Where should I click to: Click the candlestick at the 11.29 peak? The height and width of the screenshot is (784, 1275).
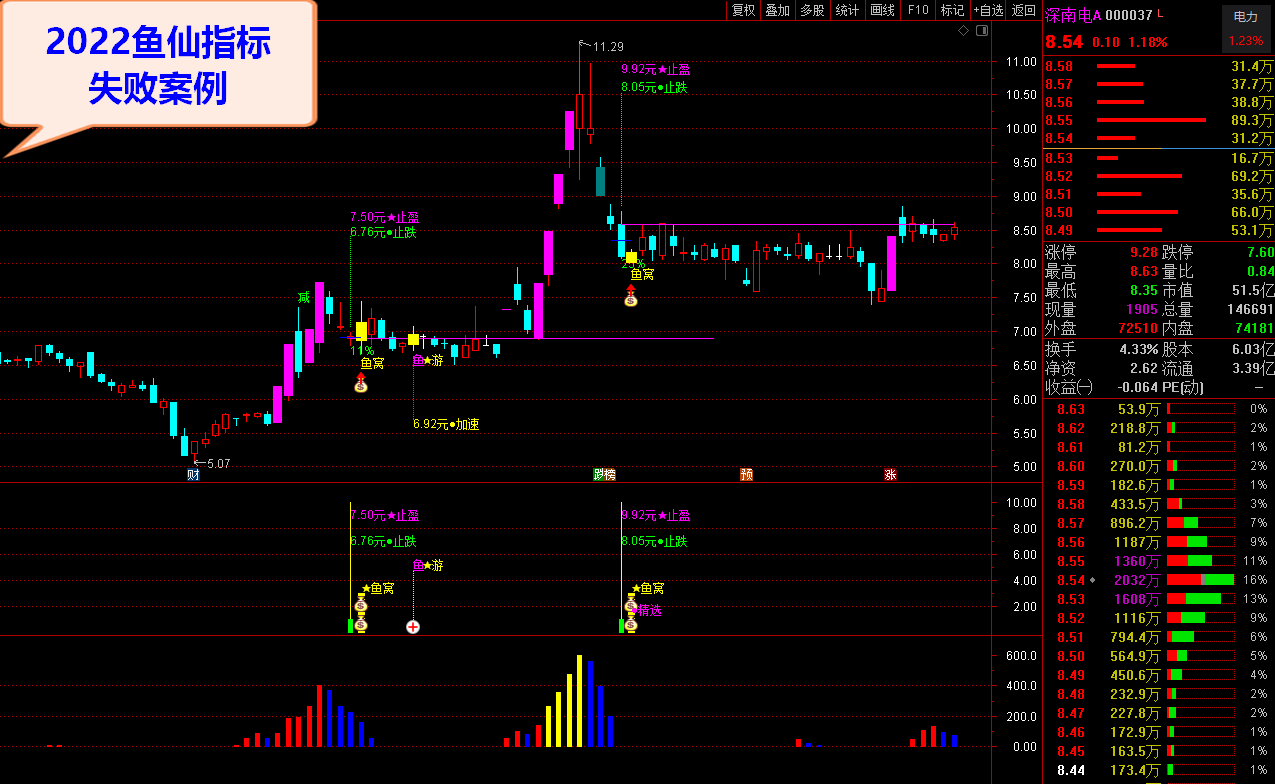[580, 110]
